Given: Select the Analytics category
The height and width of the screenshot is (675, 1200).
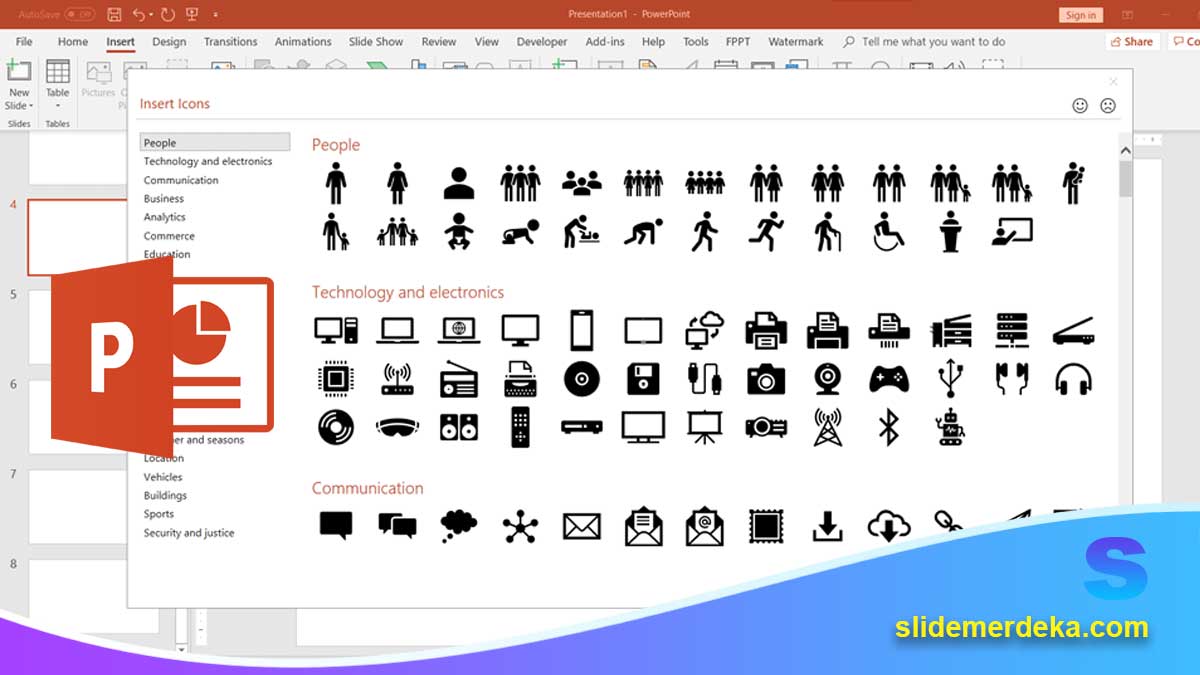Looking at the screenshot, I should [x=165, y=217].
